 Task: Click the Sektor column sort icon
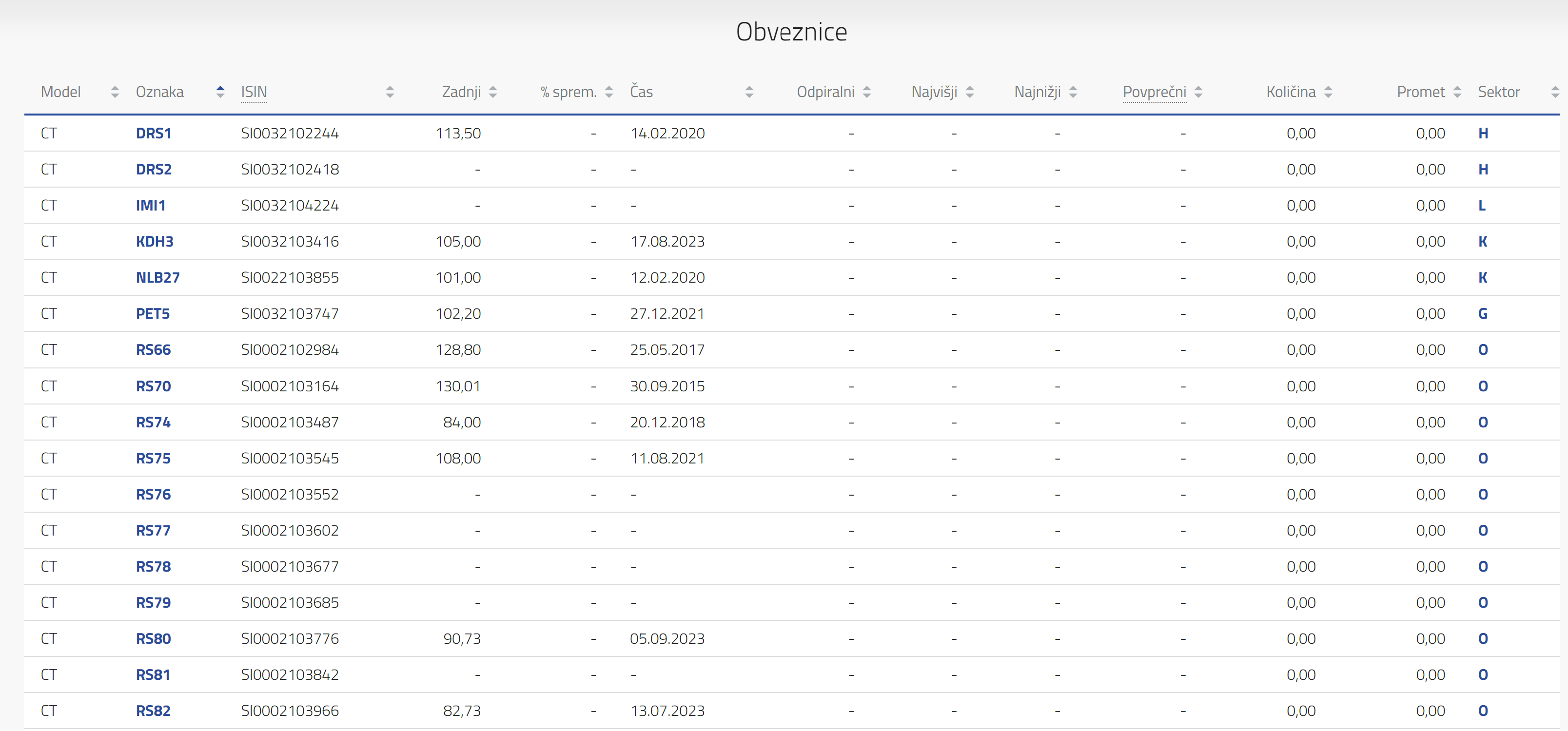pyautogui.click(x=1555, y=92)
